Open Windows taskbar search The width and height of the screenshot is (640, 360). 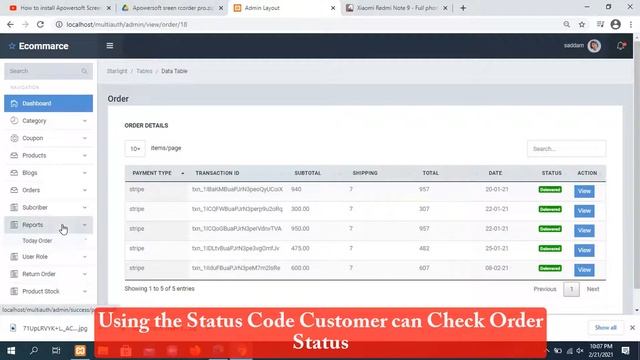(34, 350)
